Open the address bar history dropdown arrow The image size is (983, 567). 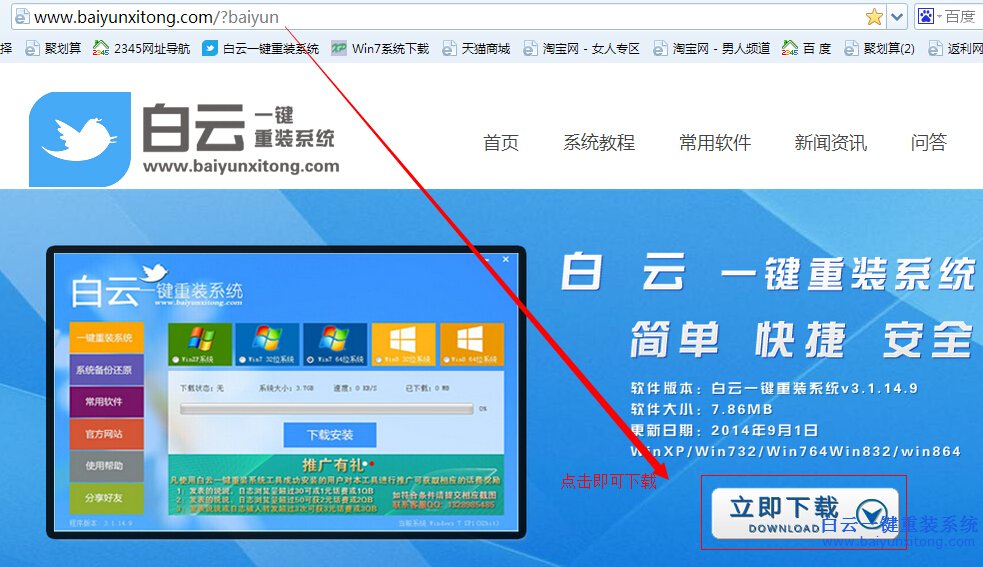pos(897,16)
